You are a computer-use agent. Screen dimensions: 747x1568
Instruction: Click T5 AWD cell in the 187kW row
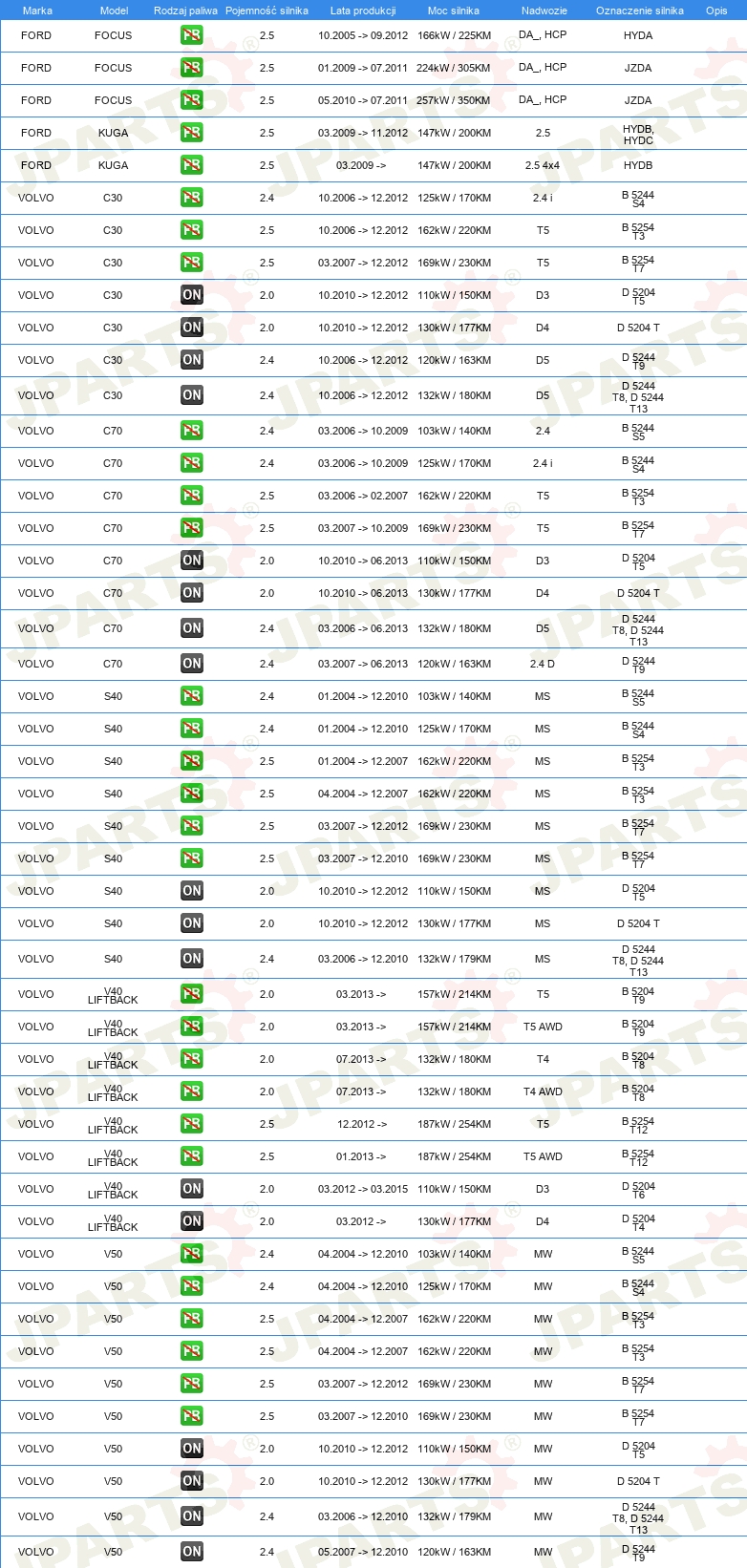543,1156
